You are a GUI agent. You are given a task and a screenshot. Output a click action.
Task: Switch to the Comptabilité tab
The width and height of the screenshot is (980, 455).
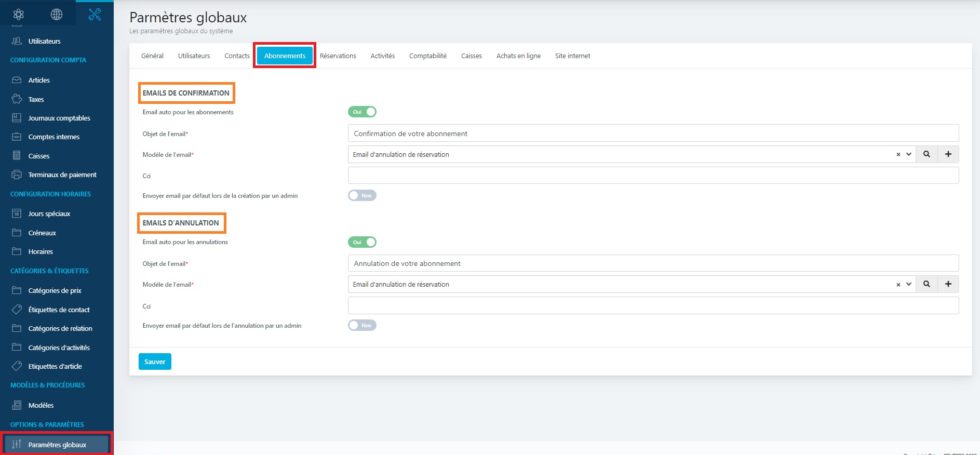pyautogui.click(x=428, y=56)
